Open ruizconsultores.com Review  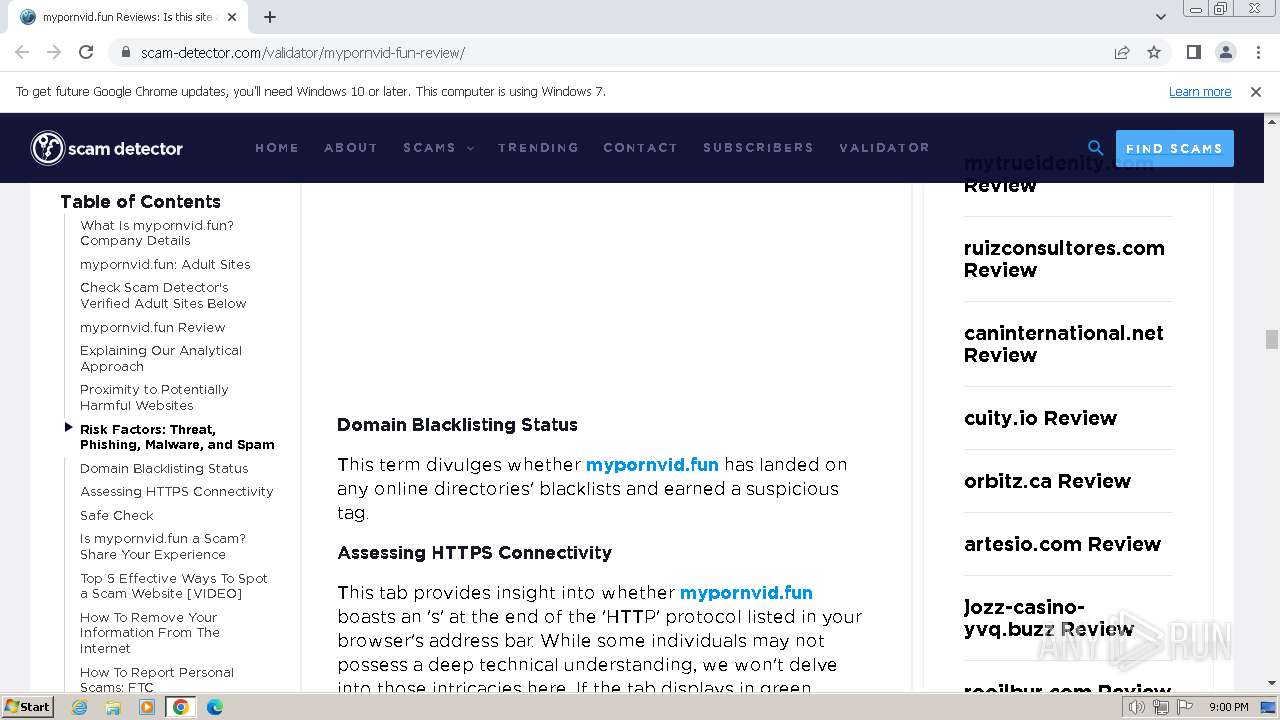1064,259
